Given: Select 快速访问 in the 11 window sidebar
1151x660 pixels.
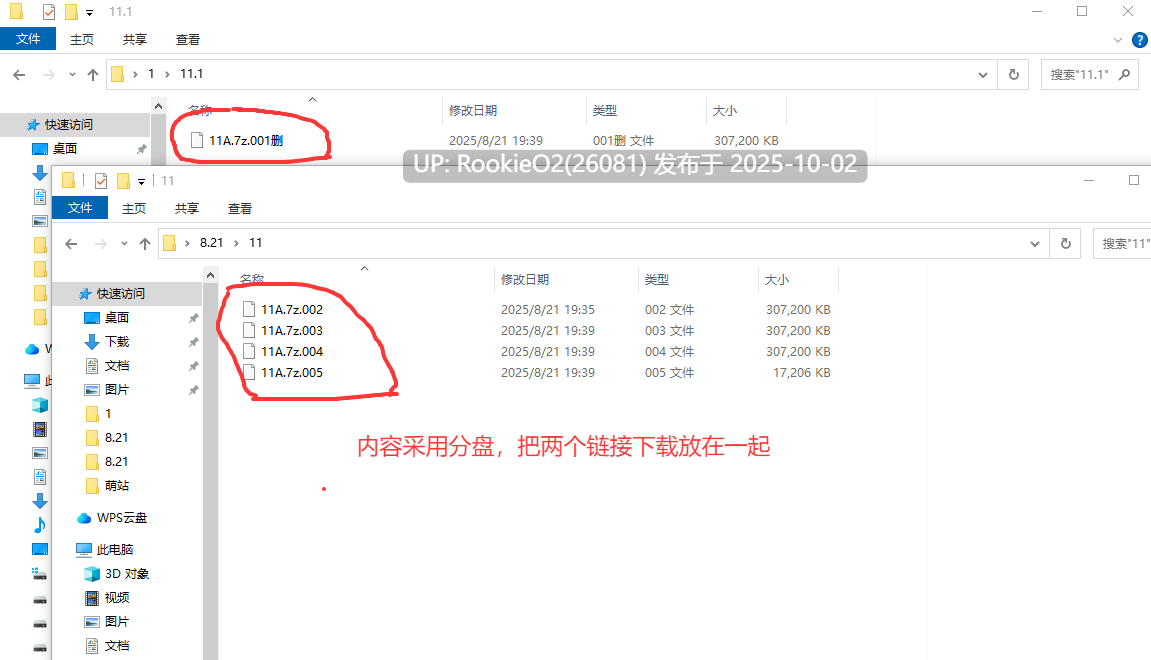Looking at the screenshot, I should [120, 294].
